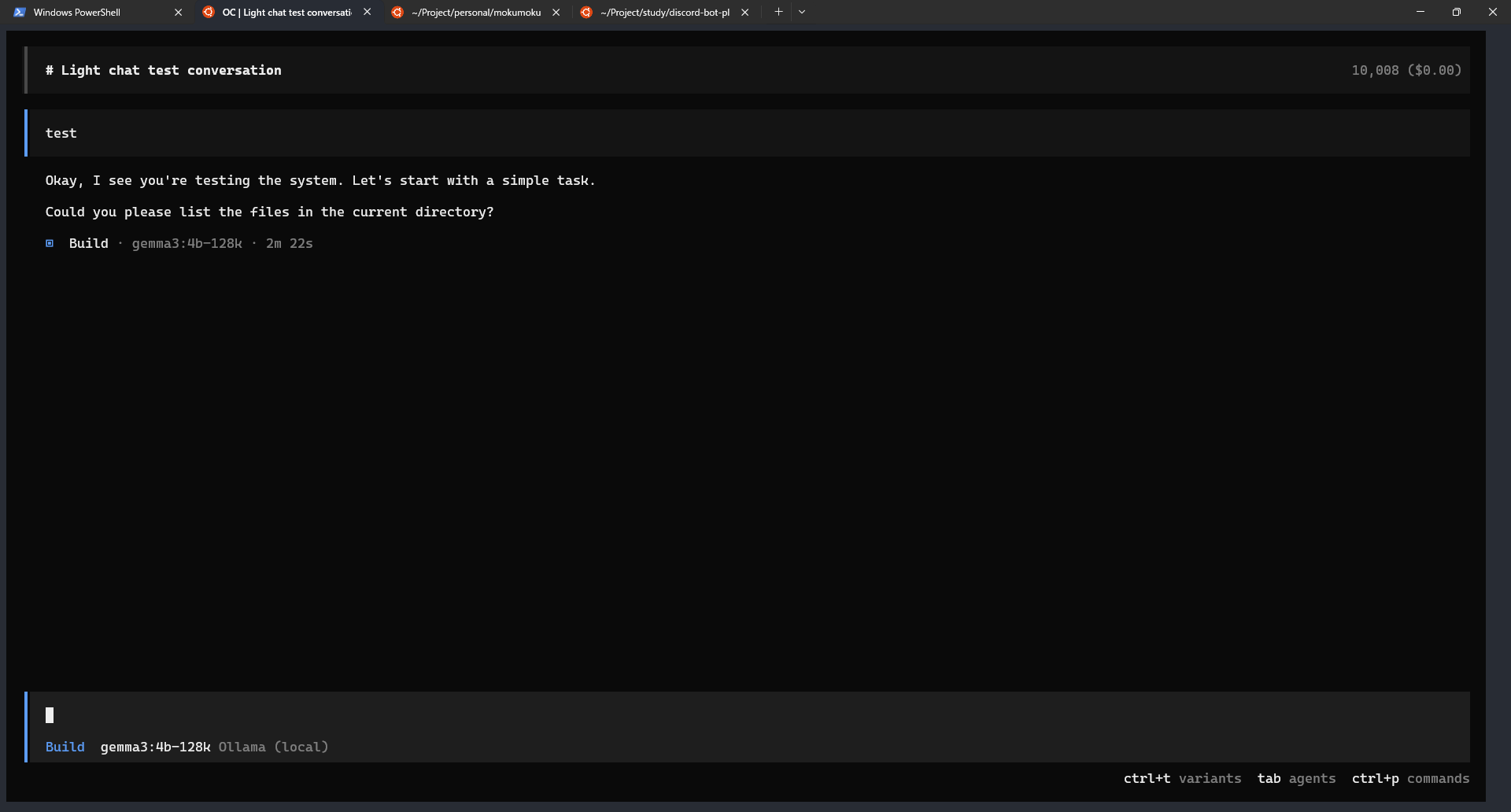Close the discord-bot project tab
The image size is (1511, 812).
coord(744,13)
